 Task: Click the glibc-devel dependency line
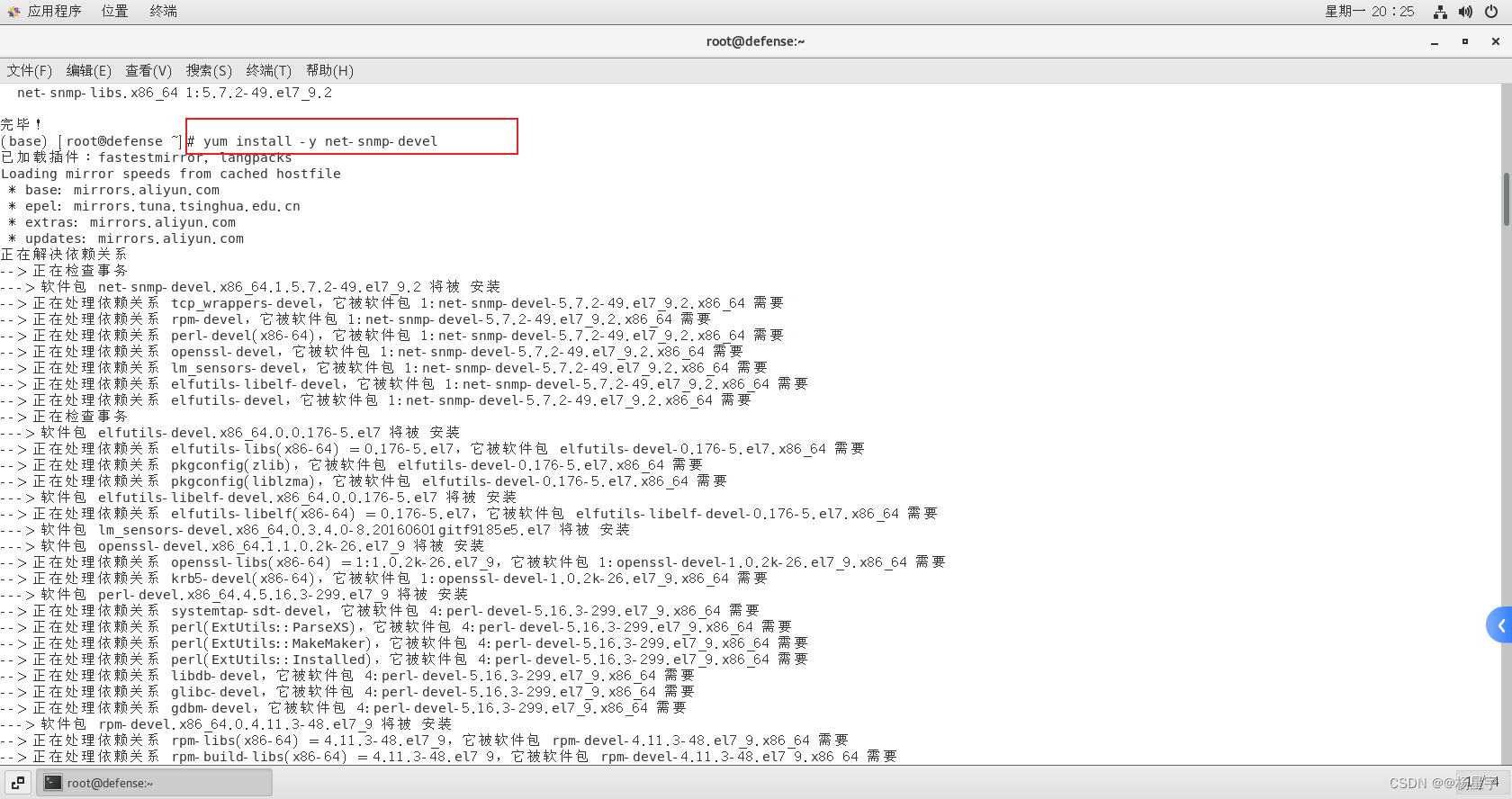pos(347,692)
